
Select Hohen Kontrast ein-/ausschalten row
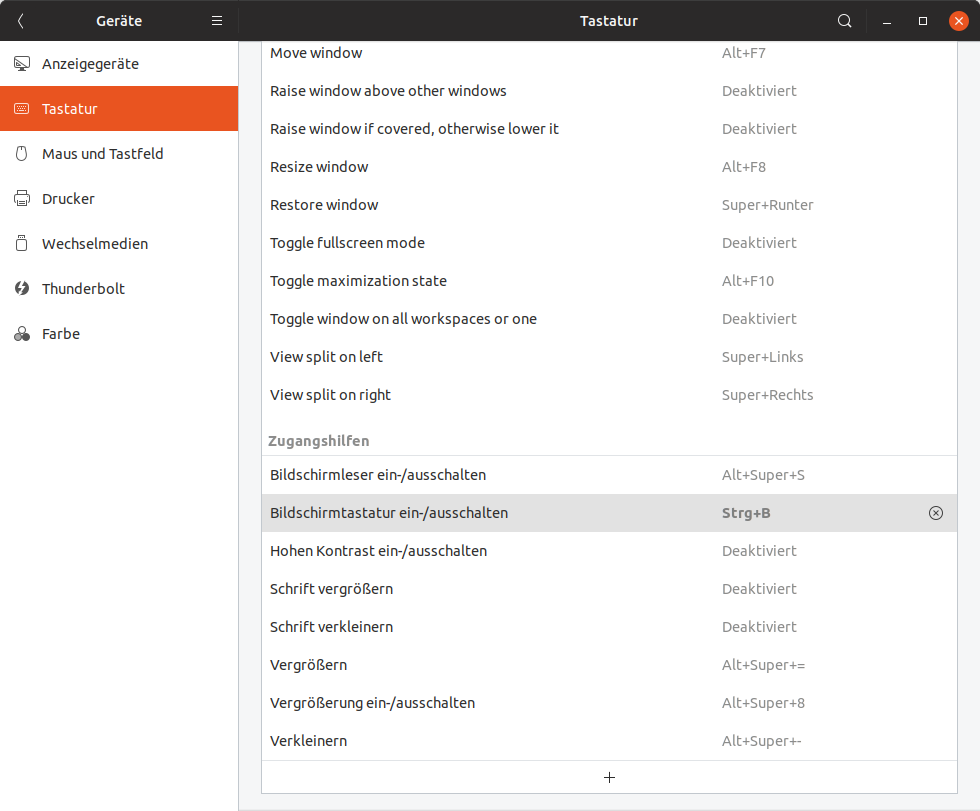[609, 551]
